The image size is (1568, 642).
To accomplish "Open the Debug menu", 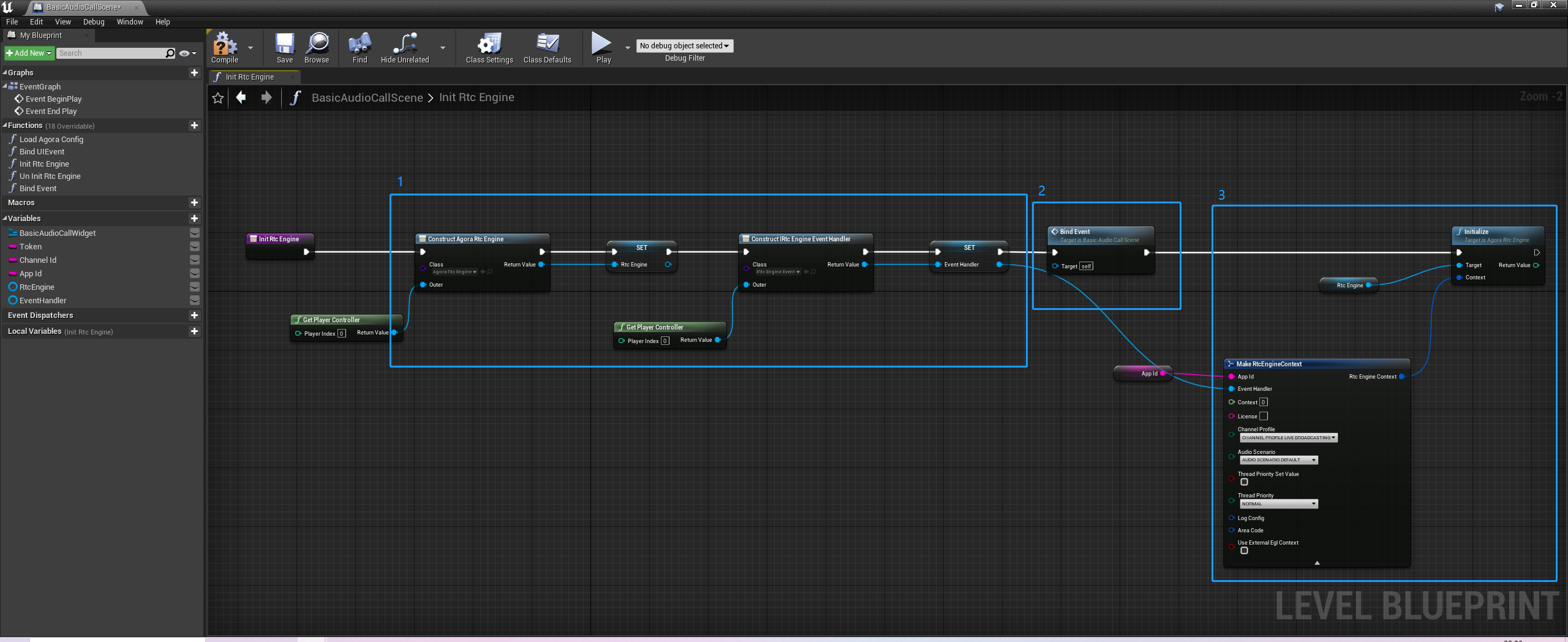I will (x=94, y=21).
